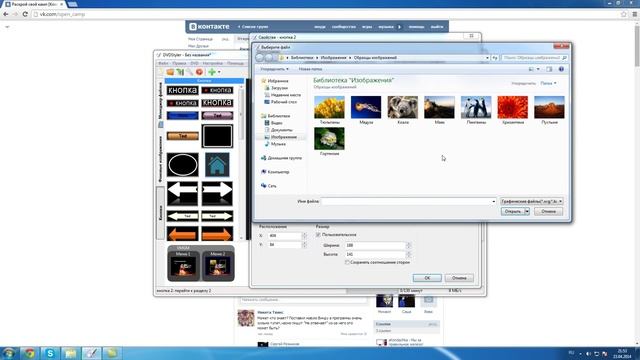Image resolution: width=640 pixels, height=360 pixels.
Task: Select the black ellipse button template
Action: [182, 164]
